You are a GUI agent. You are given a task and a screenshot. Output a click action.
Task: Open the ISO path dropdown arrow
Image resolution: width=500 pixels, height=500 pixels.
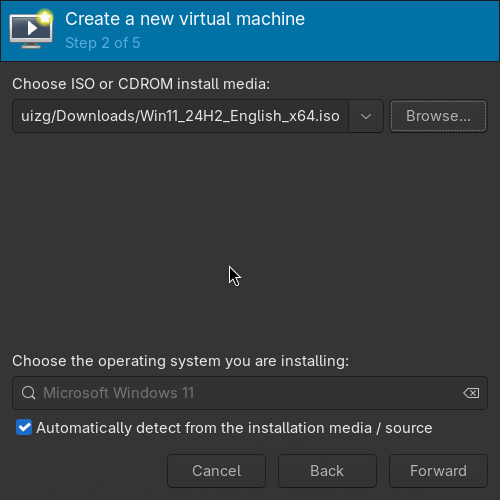tap(366, 116)
